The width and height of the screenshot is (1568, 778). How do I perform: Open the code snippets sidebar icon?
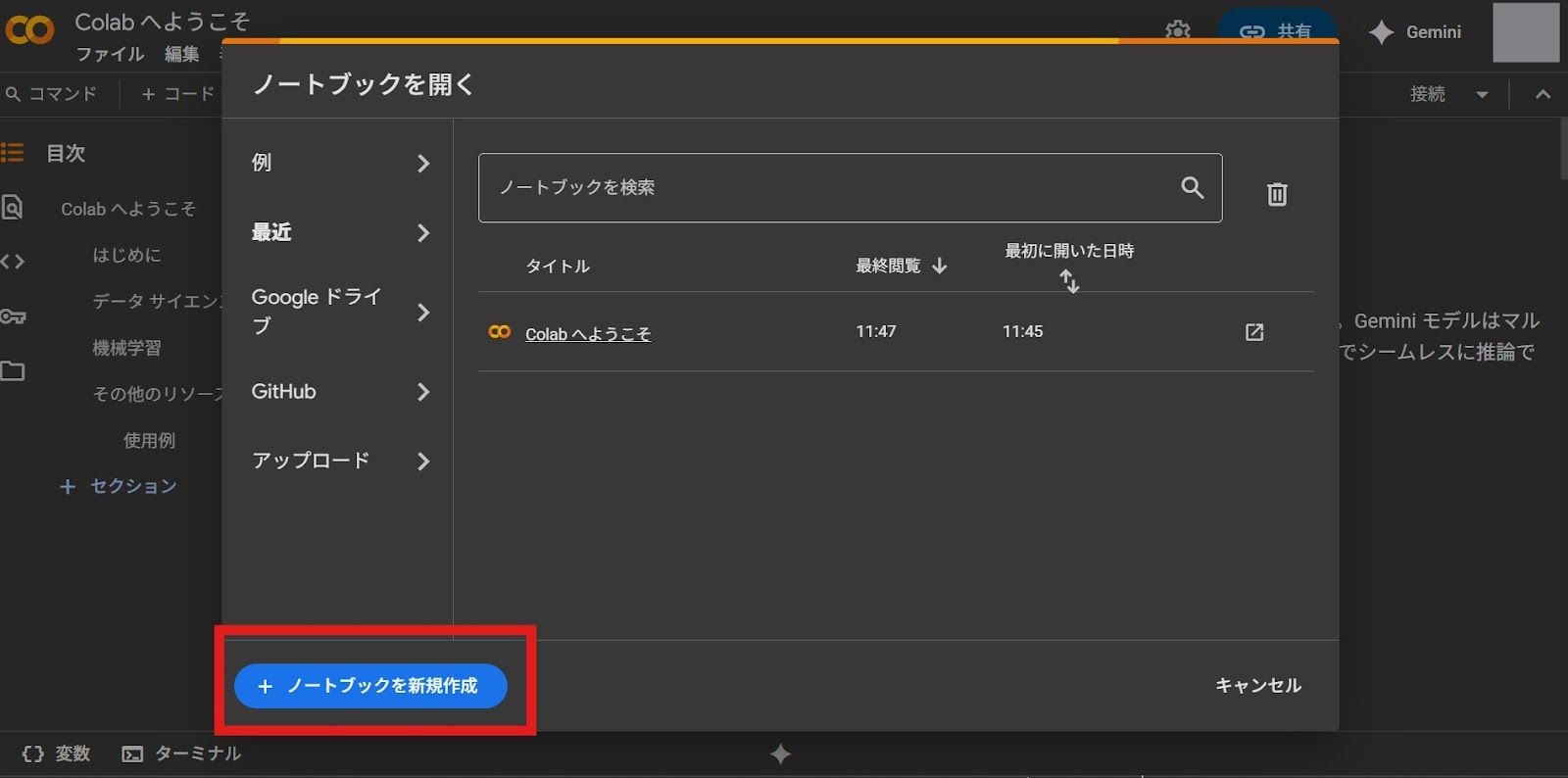coord(12,262)
